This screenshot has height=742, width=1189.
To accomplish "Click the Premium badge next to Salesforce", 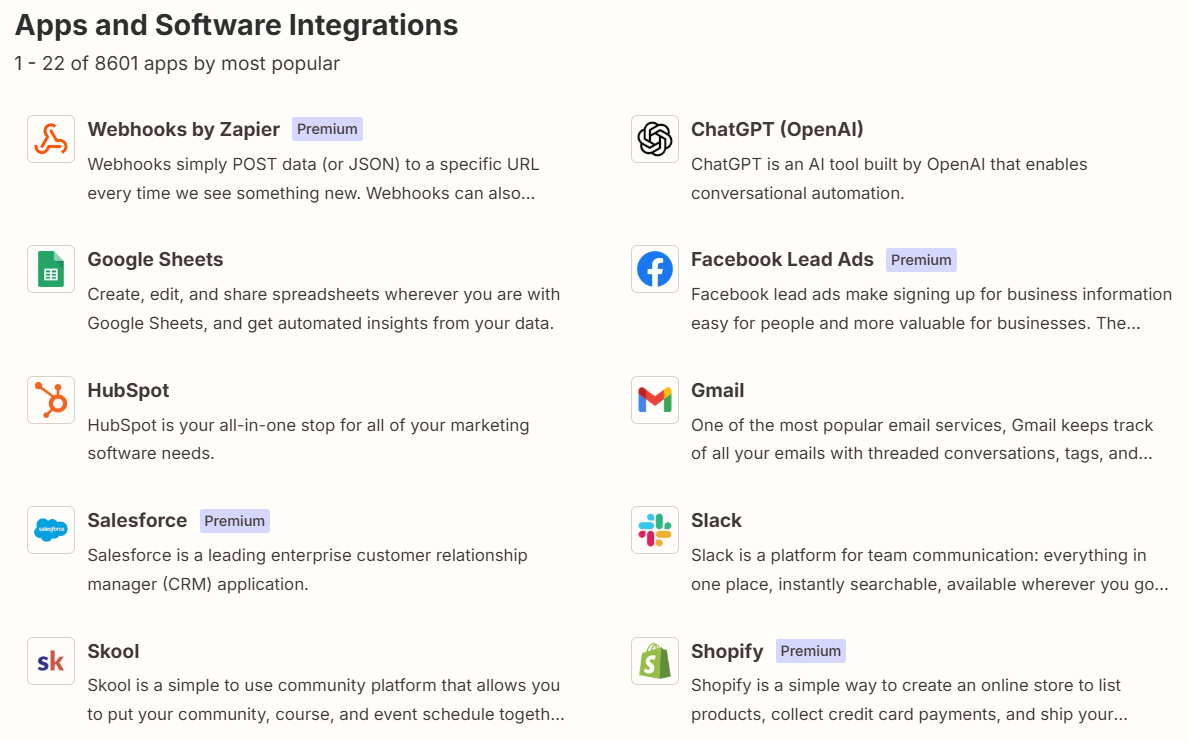I will click(234, 520).
